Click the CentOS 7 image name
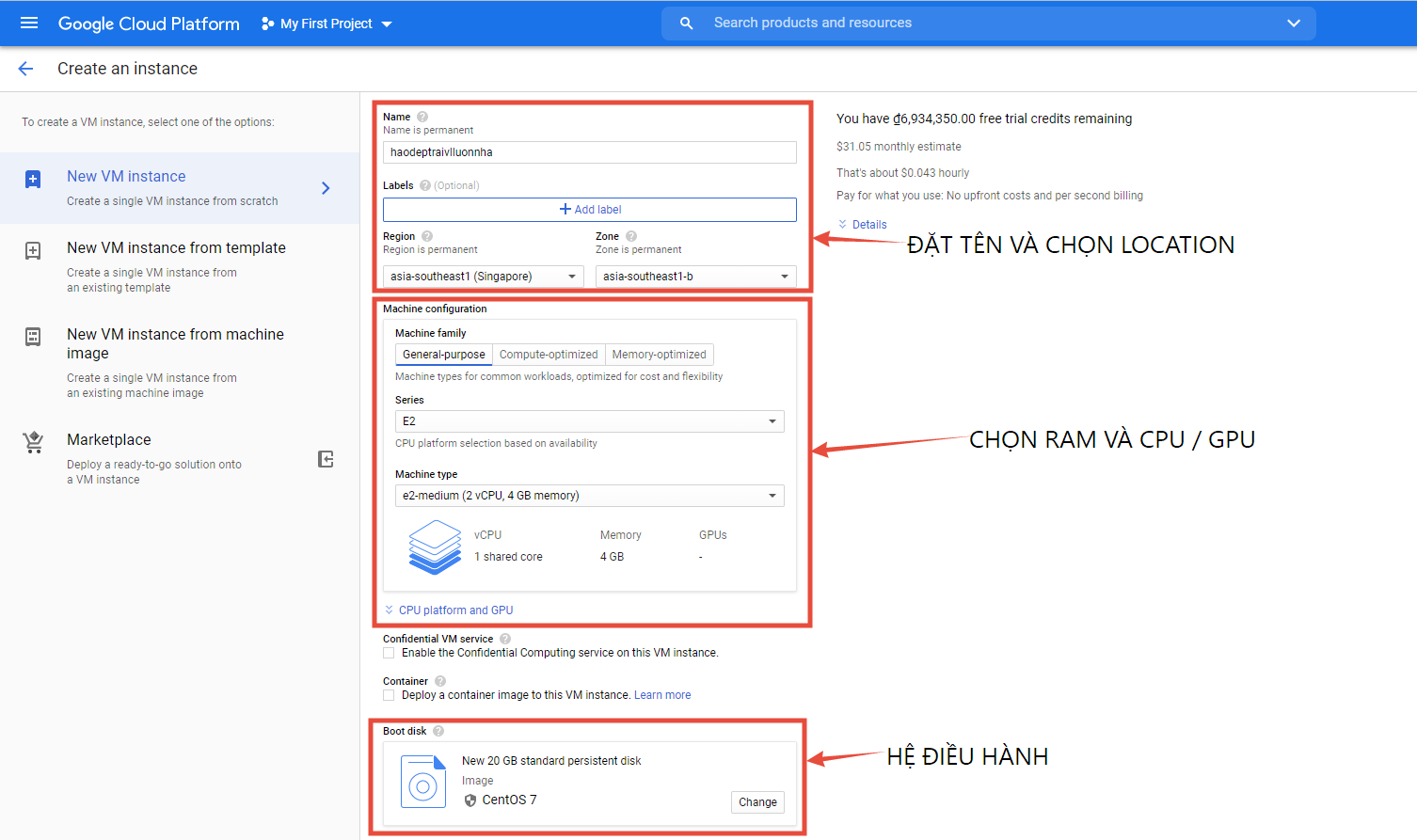The image size is (1417, 840). tap(509, 800)
